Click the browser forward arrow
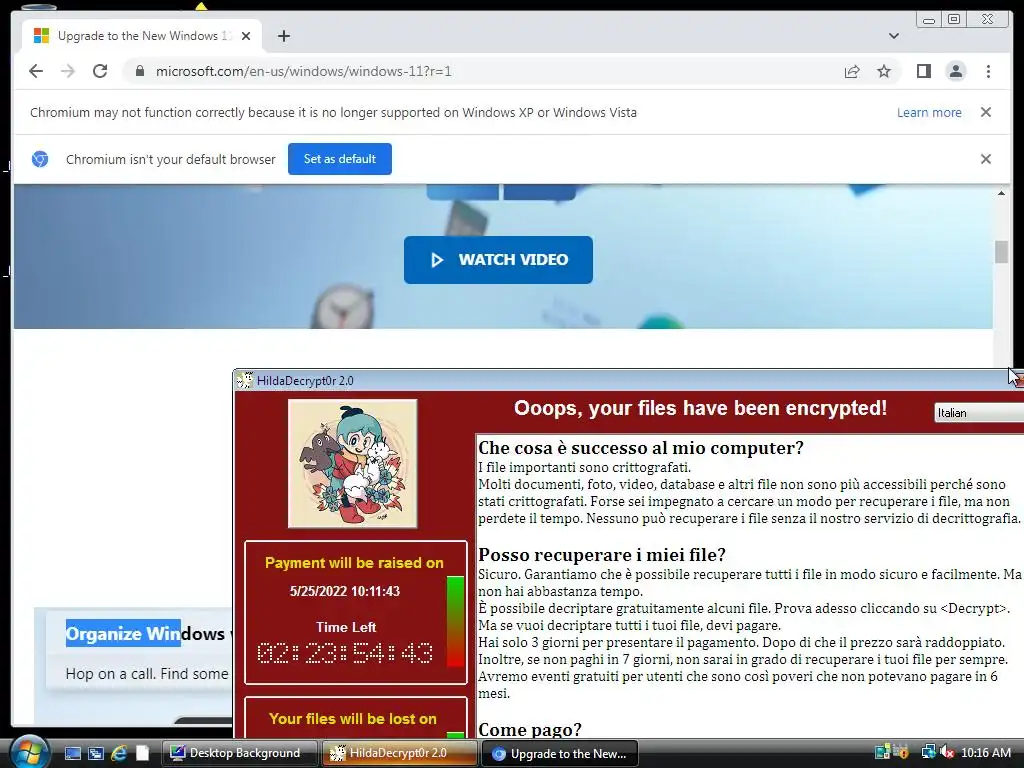The image size is (1024, 768). coord(68,71)
